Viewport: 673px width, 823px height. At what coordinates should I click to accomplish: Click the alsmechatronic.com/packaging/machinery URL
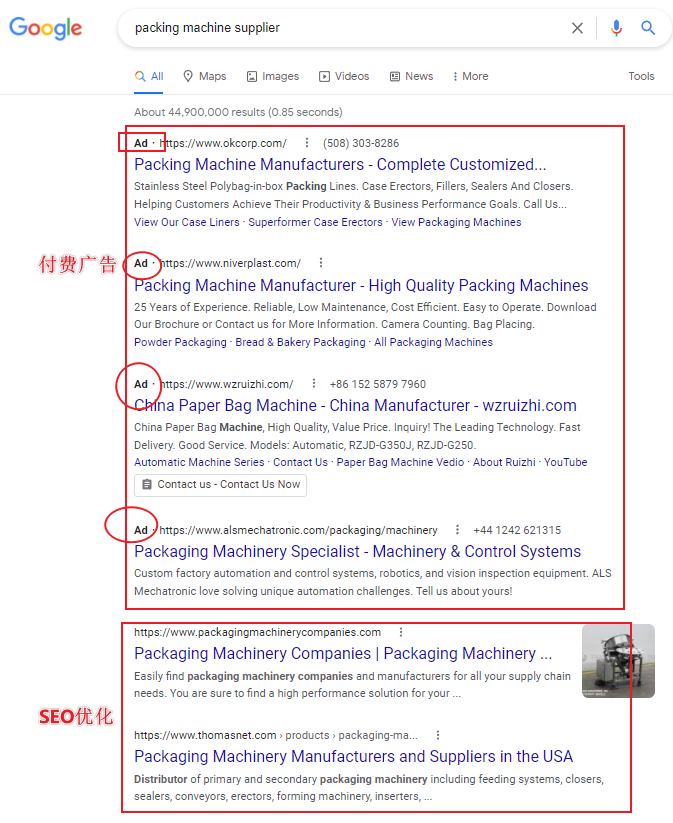pos(298,530)
